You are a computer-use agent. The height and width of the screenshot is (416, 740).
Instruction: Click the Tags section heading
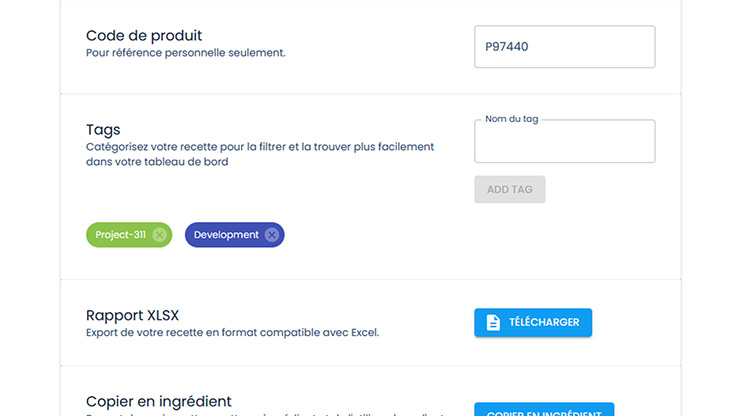(x=103, y=129)
